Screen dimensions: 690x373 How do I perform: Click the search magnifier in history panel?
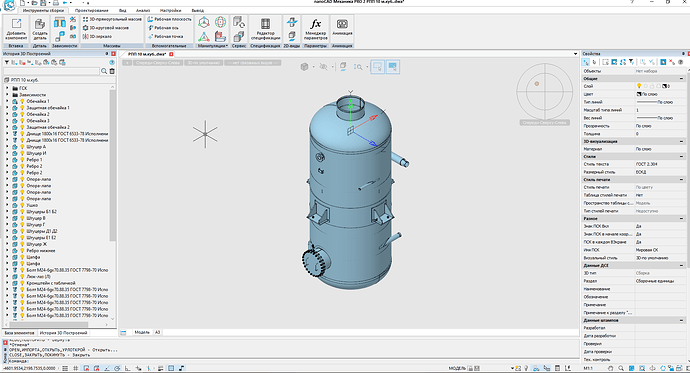104,71
